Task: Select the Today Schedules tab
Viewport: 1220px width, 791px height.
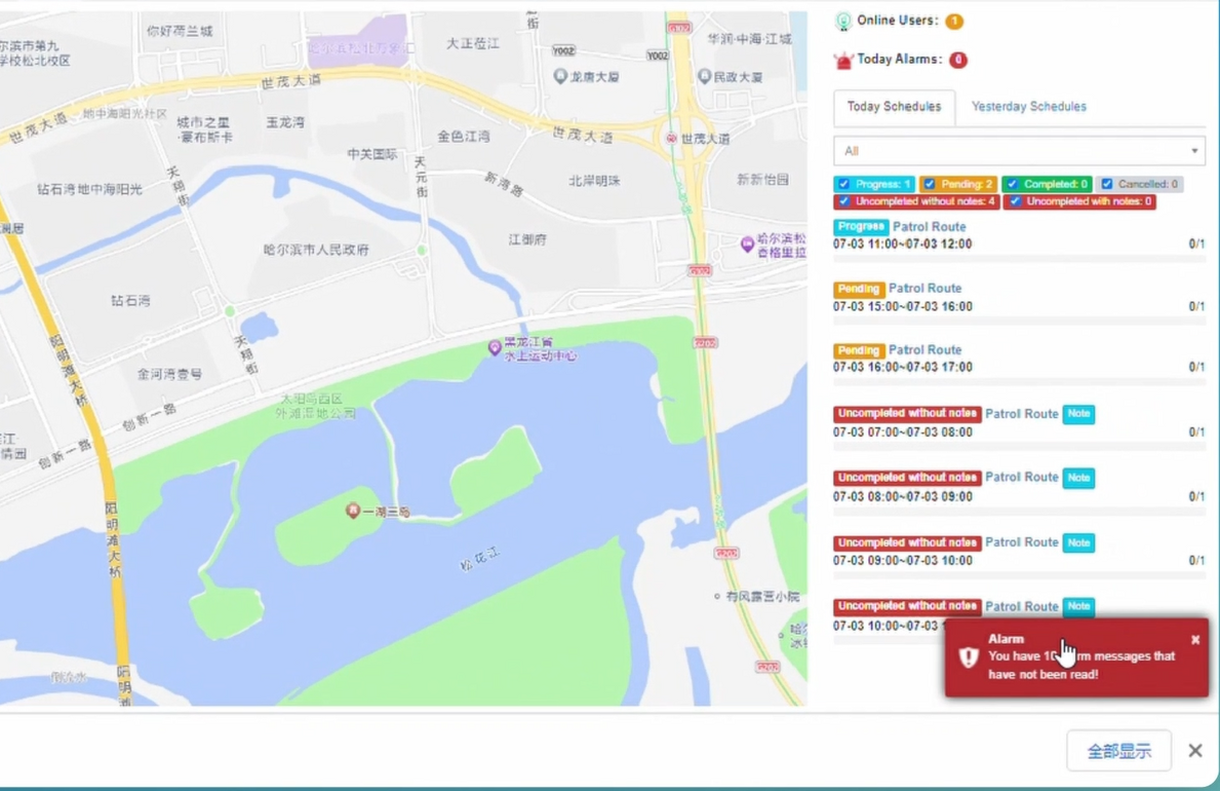Action: click(894, 107)
